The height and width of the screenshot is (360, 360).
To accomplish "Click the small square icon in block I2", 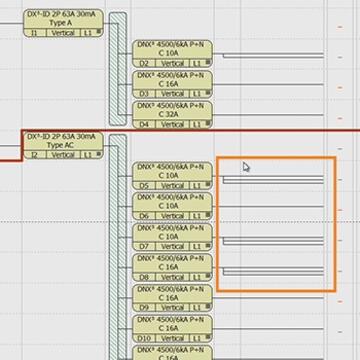I will click(99, 154).
